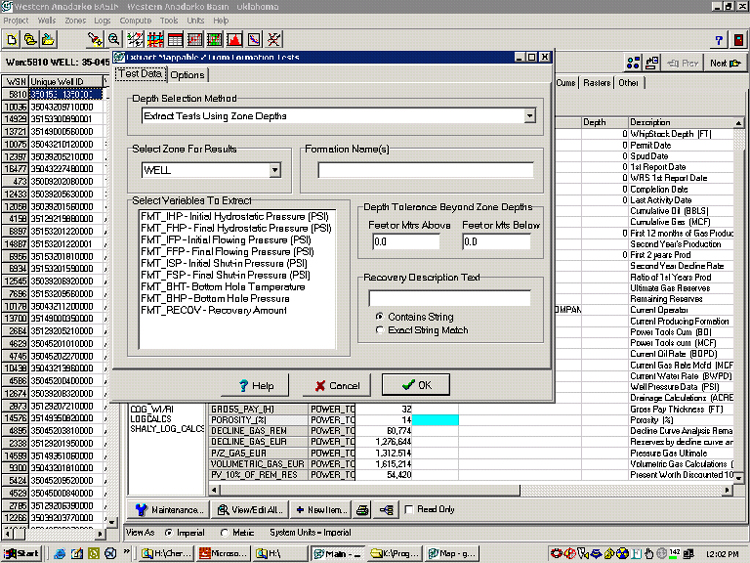This screenshot has height=563, width=750.
Task: Click the exit door icon at toolbar right
Action: tap(739, 40)
